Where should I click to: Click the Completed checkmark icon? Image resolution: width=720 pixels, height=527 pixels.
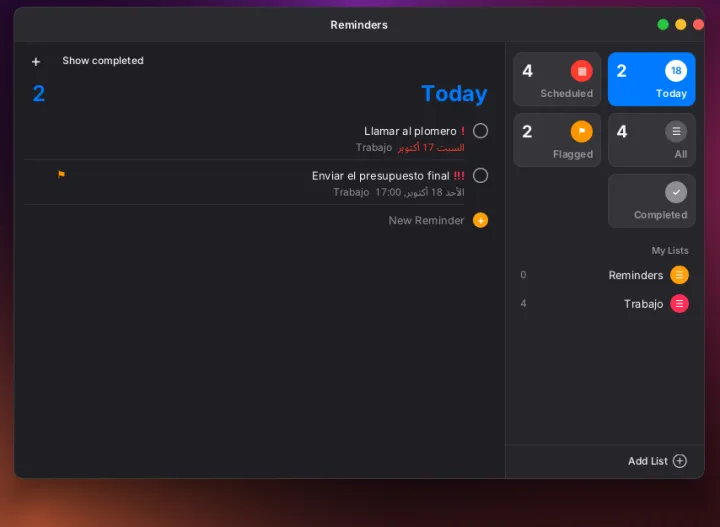[676, 192]
